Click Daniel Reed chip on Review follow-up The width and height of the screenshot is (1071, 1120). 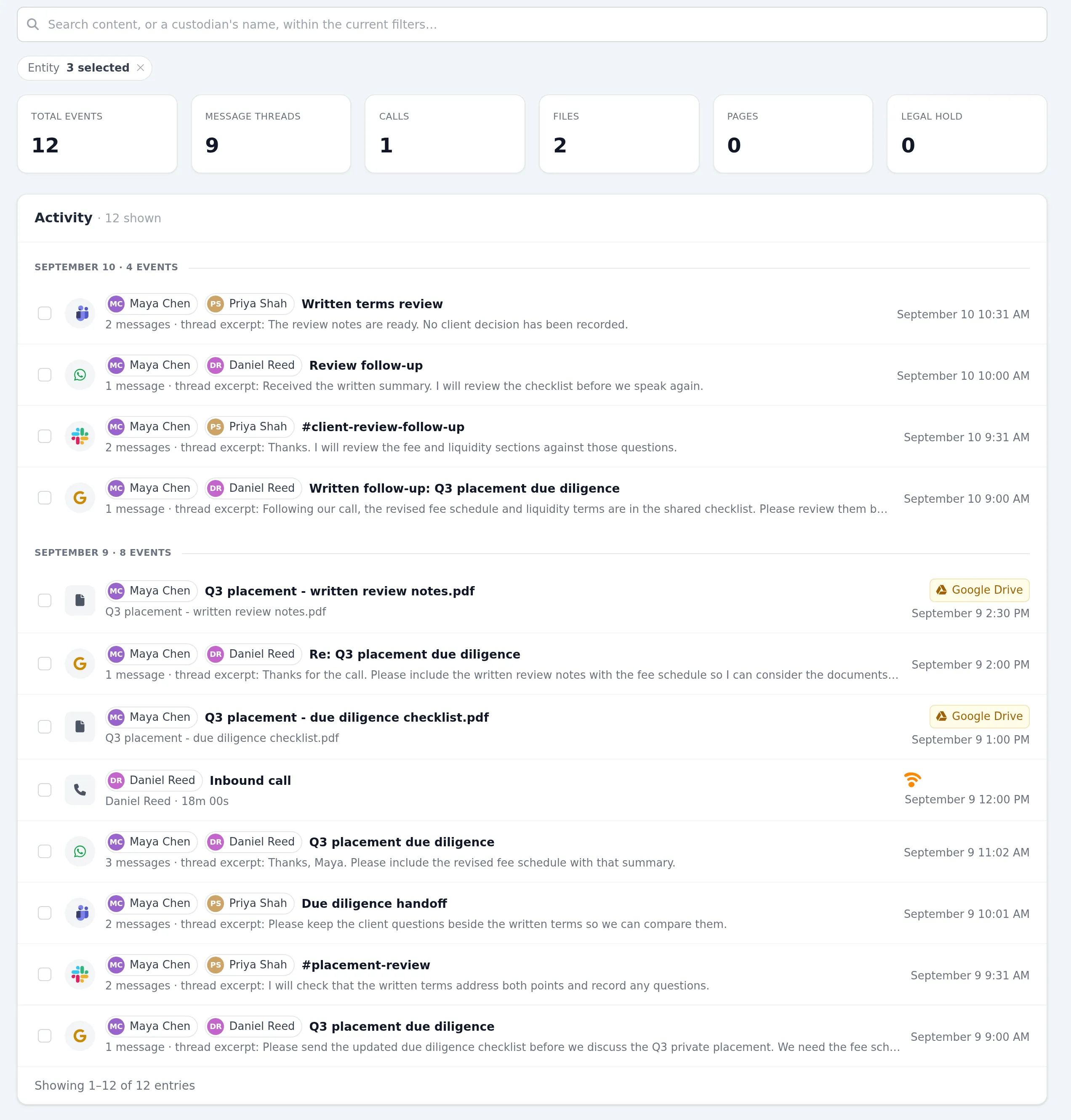pos(253,365)
